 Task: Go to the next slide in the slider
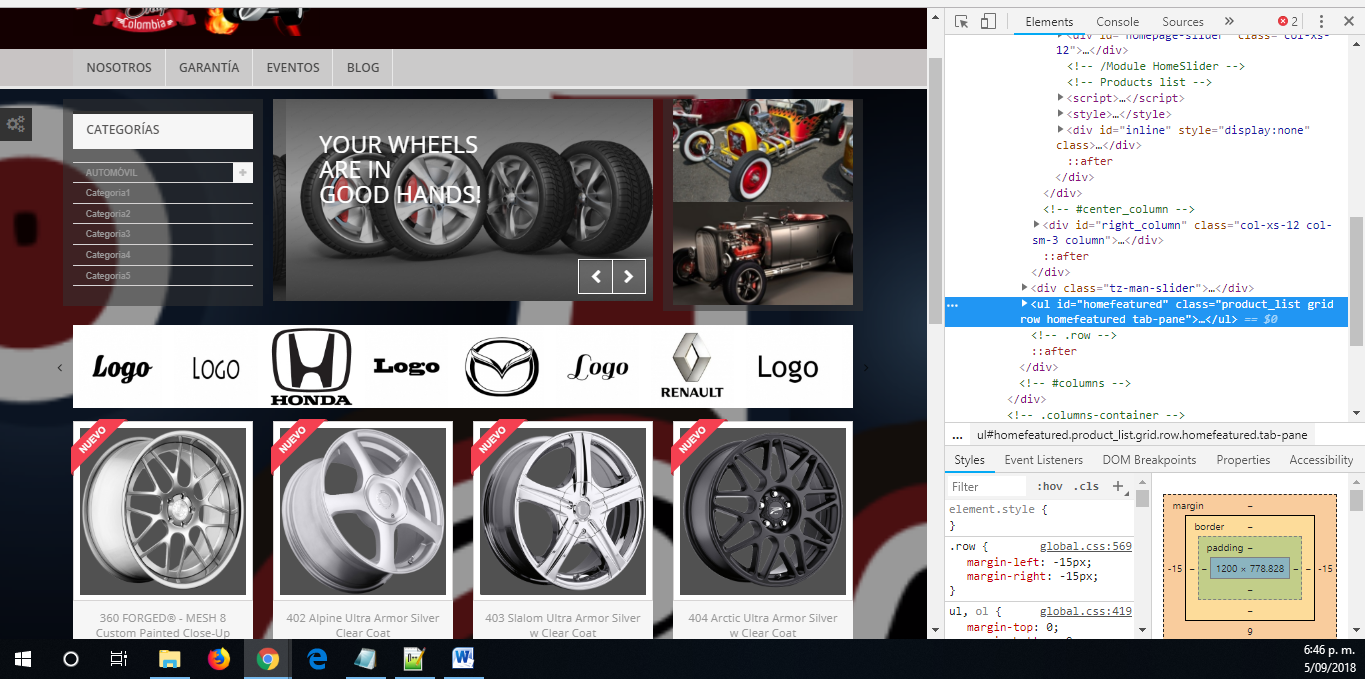629,276
